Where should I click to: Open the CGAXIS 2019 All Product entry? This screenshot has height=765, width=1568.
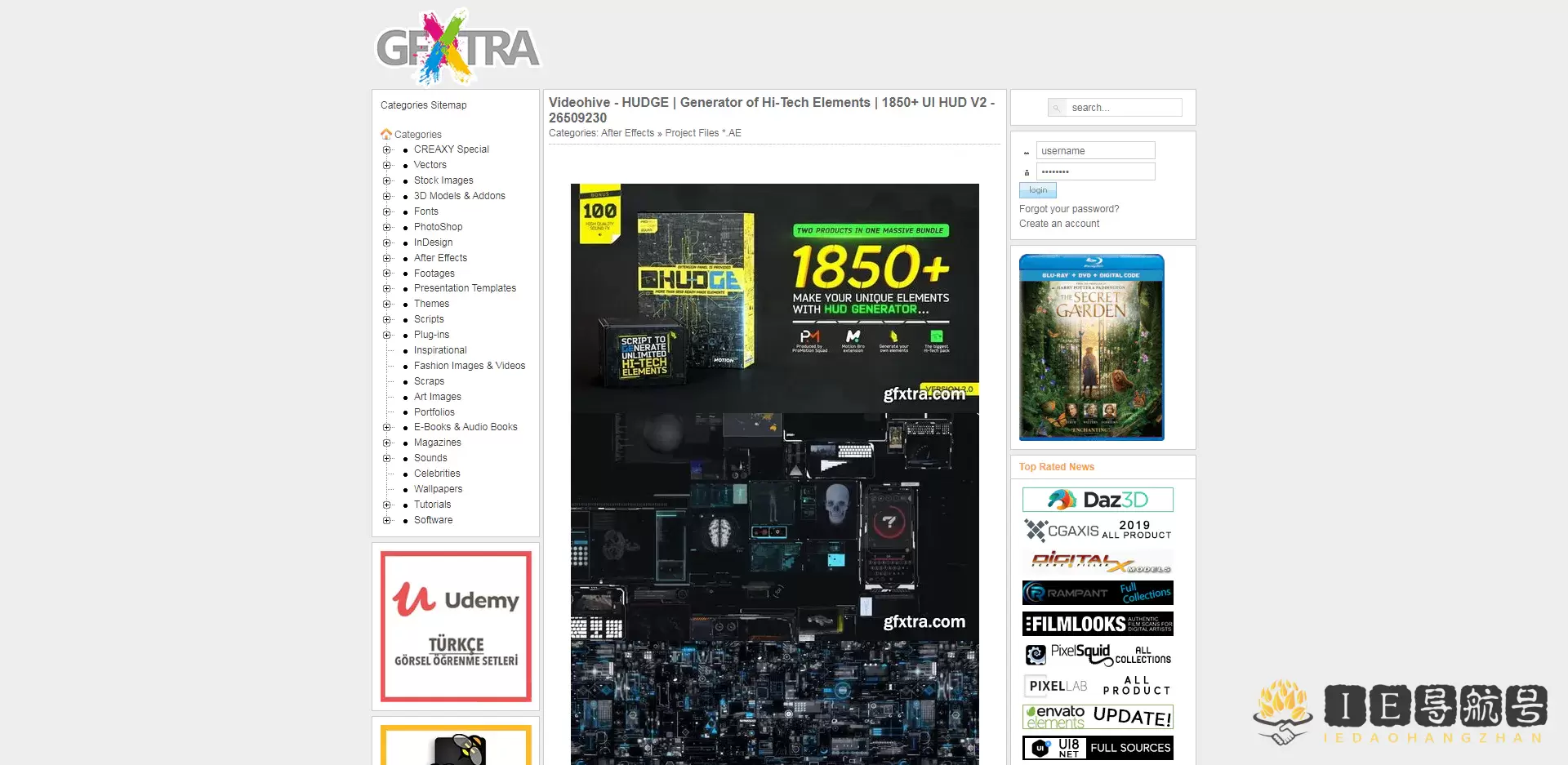1098,530
